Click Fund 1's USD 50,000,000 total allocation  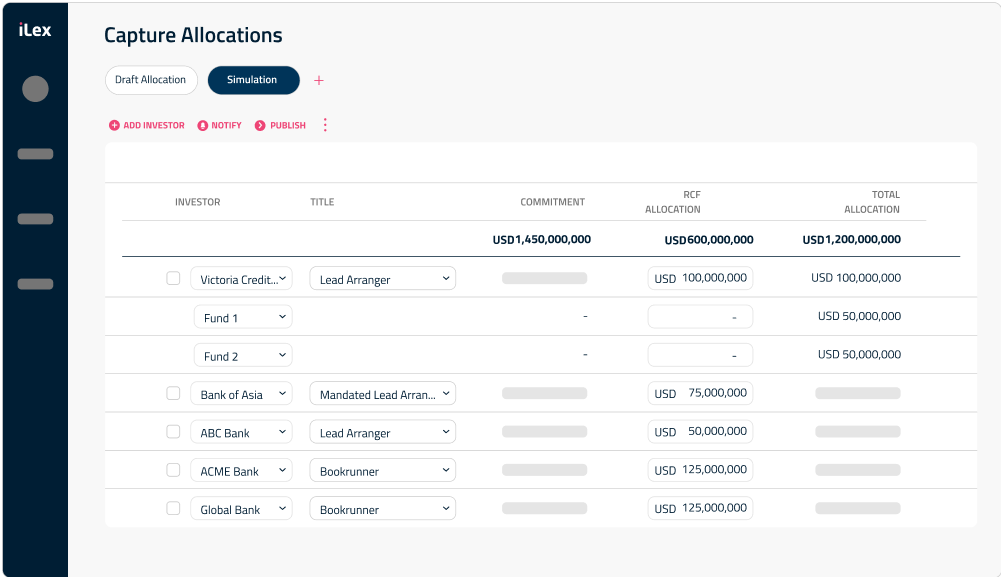859,316
